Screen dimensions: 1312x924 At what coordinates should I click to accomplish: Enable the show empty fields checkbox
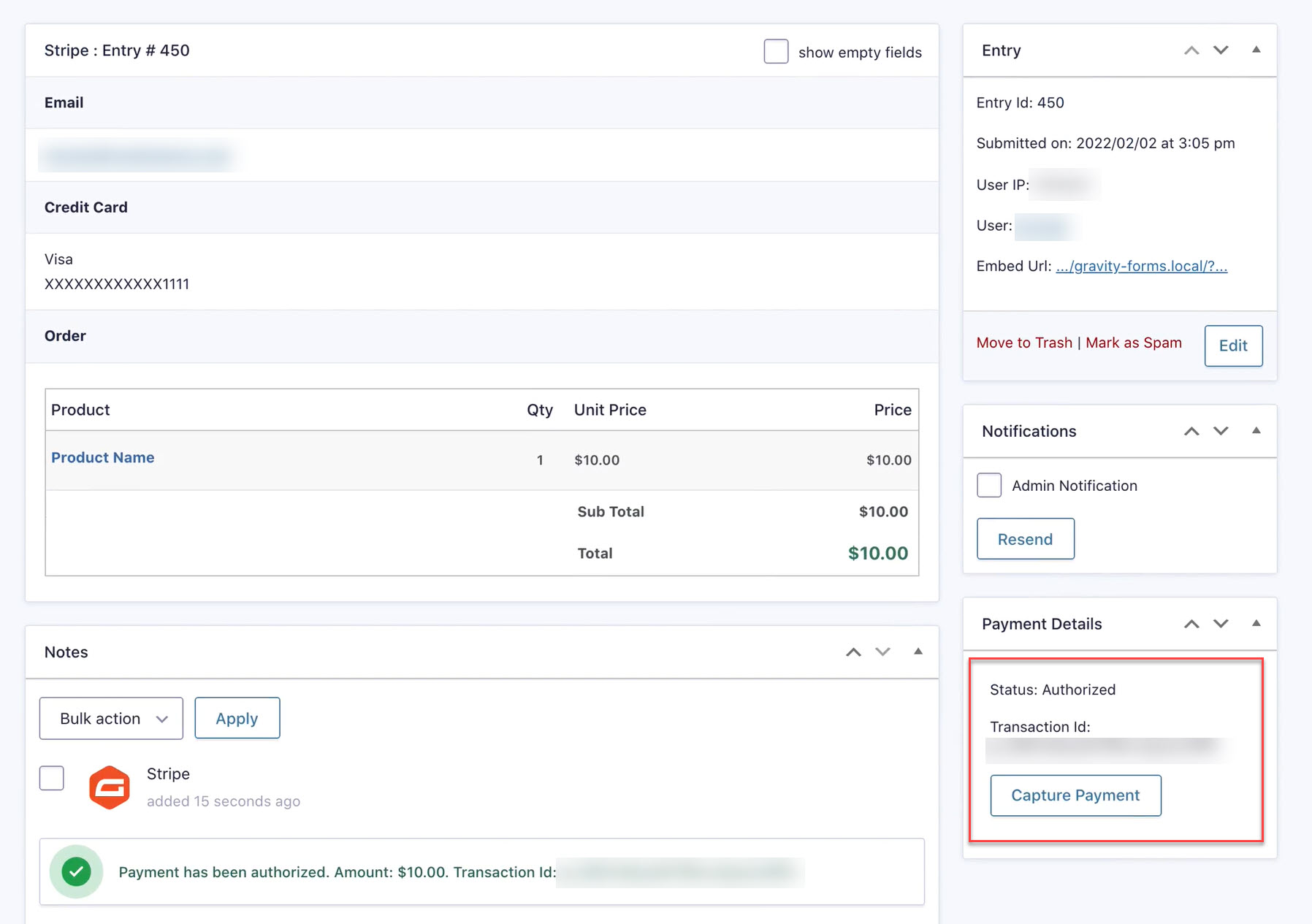point(776,51)
